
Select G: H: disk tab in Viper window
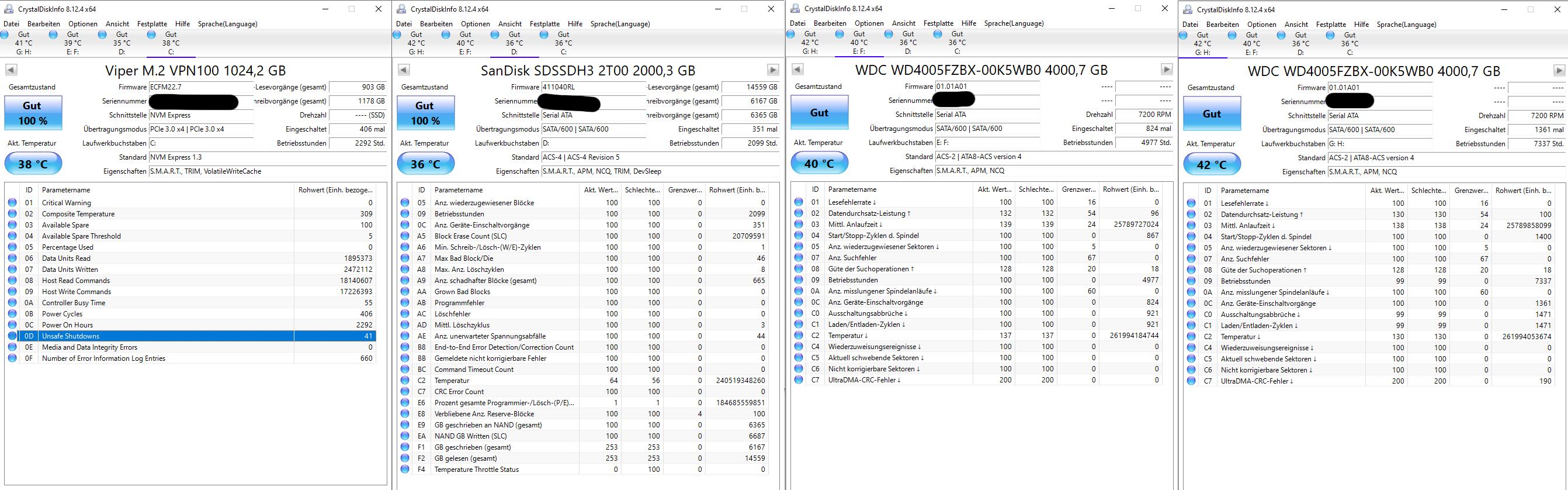(x=24, y=43)
